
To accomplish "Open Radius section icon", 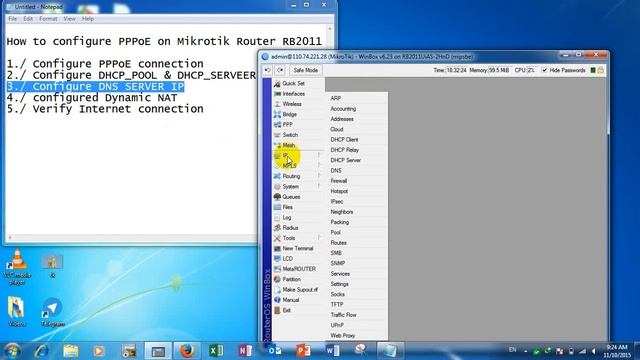I will [277, 228].
